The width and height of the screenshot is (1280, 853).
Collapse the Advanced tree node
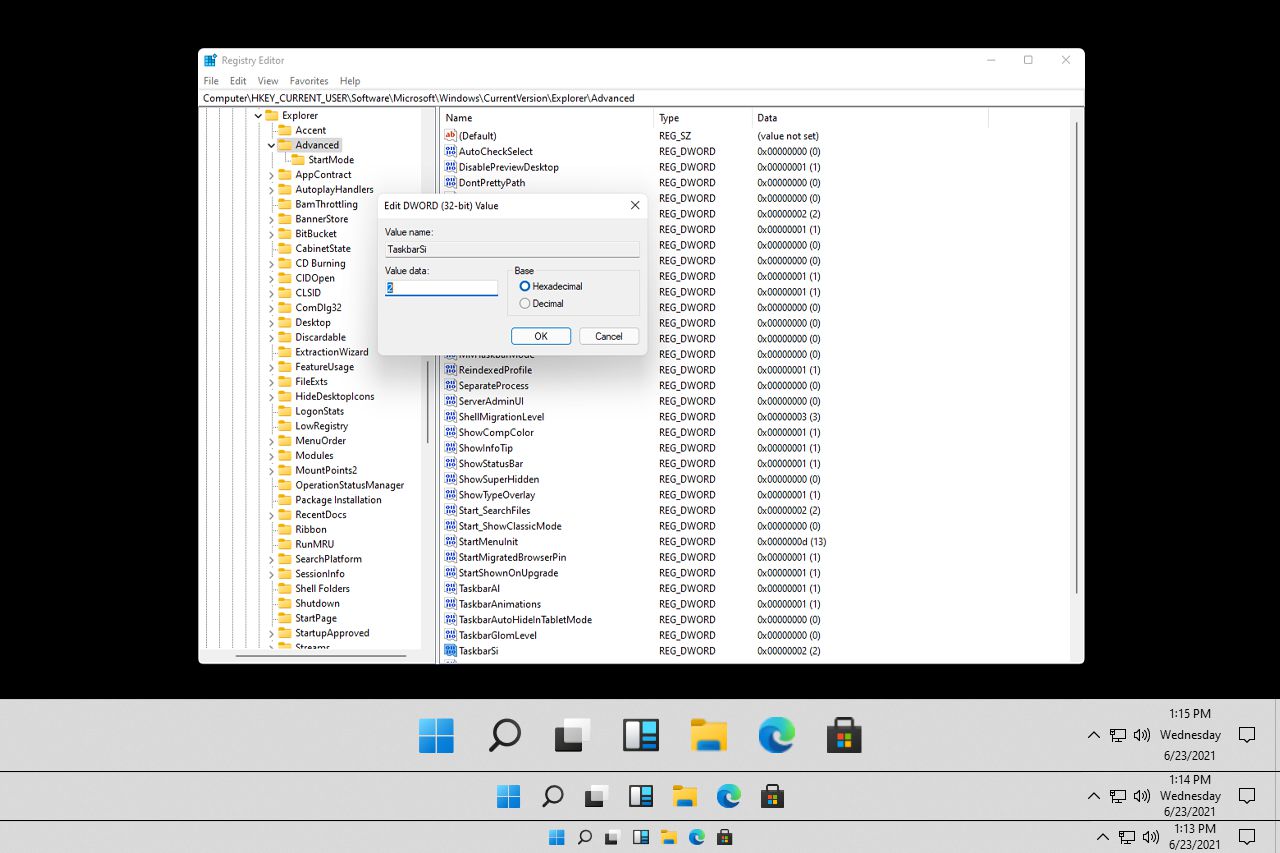coord(270,144)
